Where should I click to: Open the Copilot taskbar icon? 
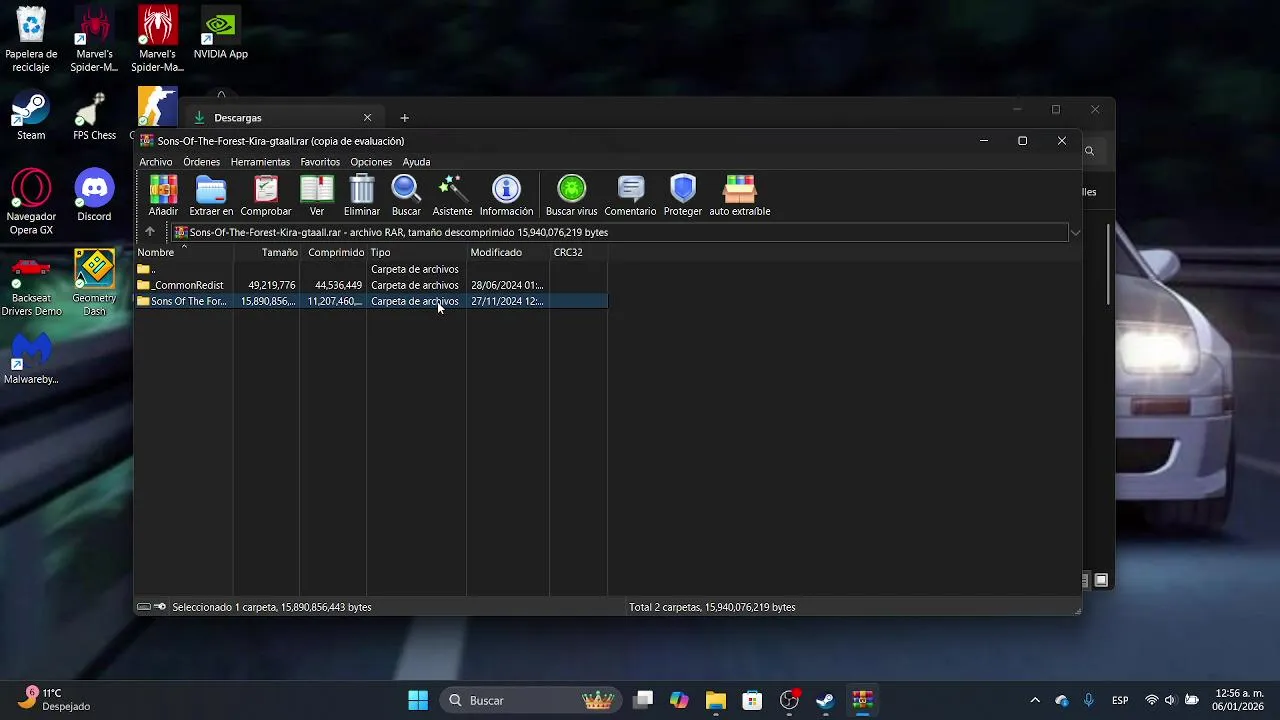coord(679,700)
